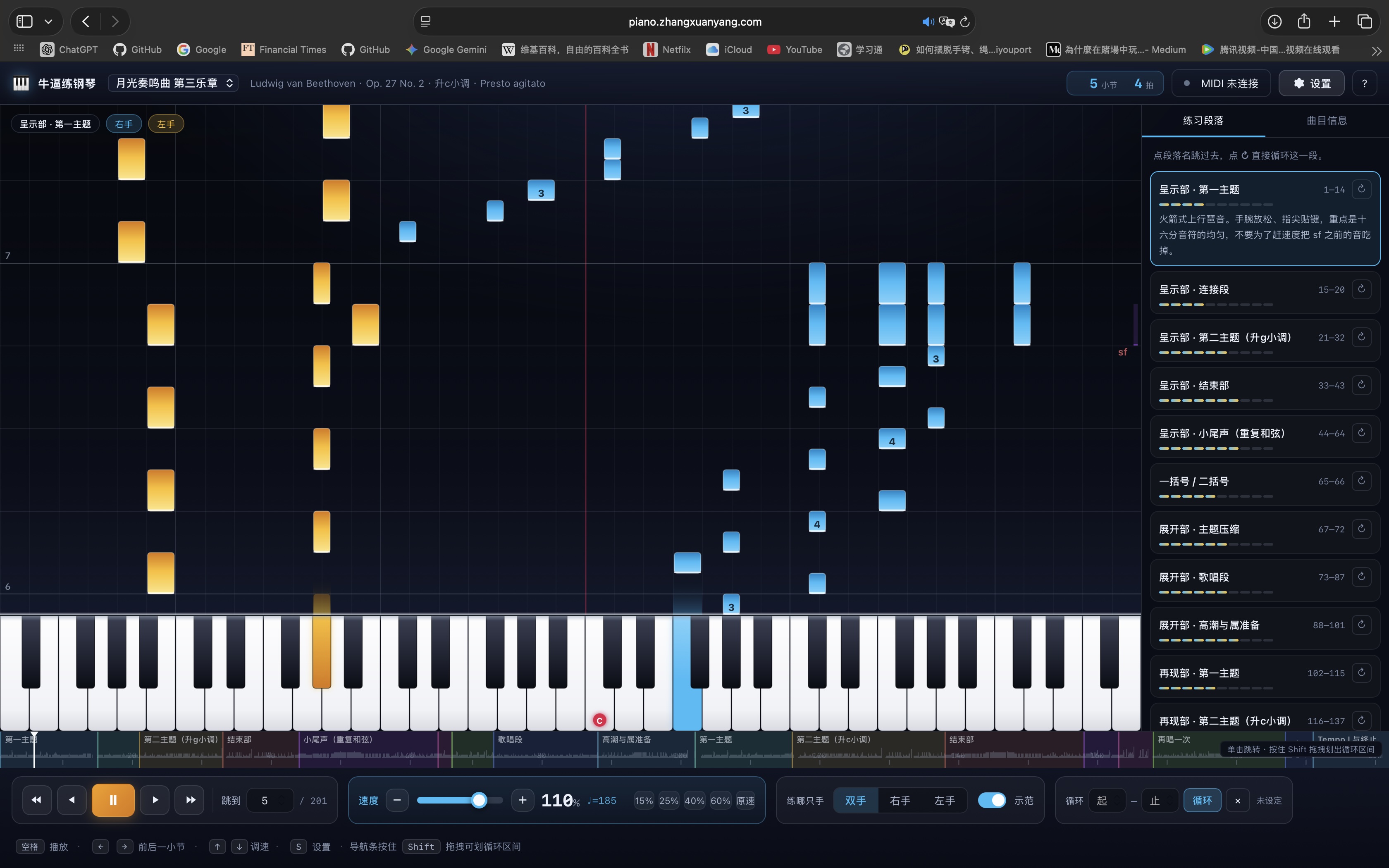Open 设置 with the gear icon
This screenshot has width=1389, height=868.
[x=1312, y=83]
